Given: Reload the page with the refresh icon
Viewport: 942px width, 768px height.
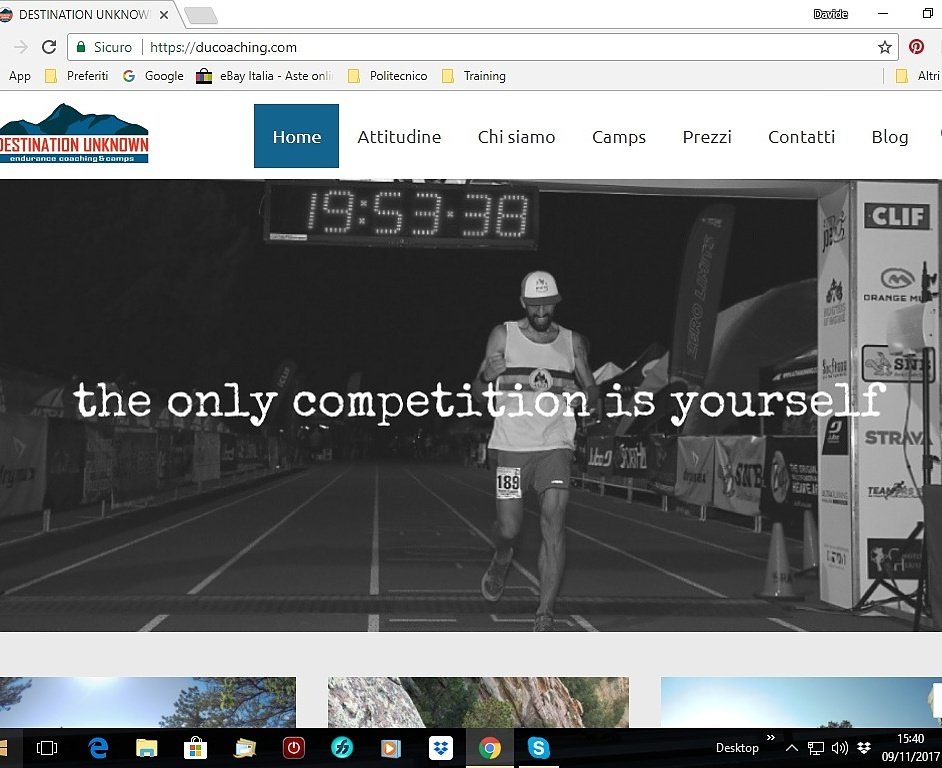Looking at the screenshot, I should (x=49, y=47).
